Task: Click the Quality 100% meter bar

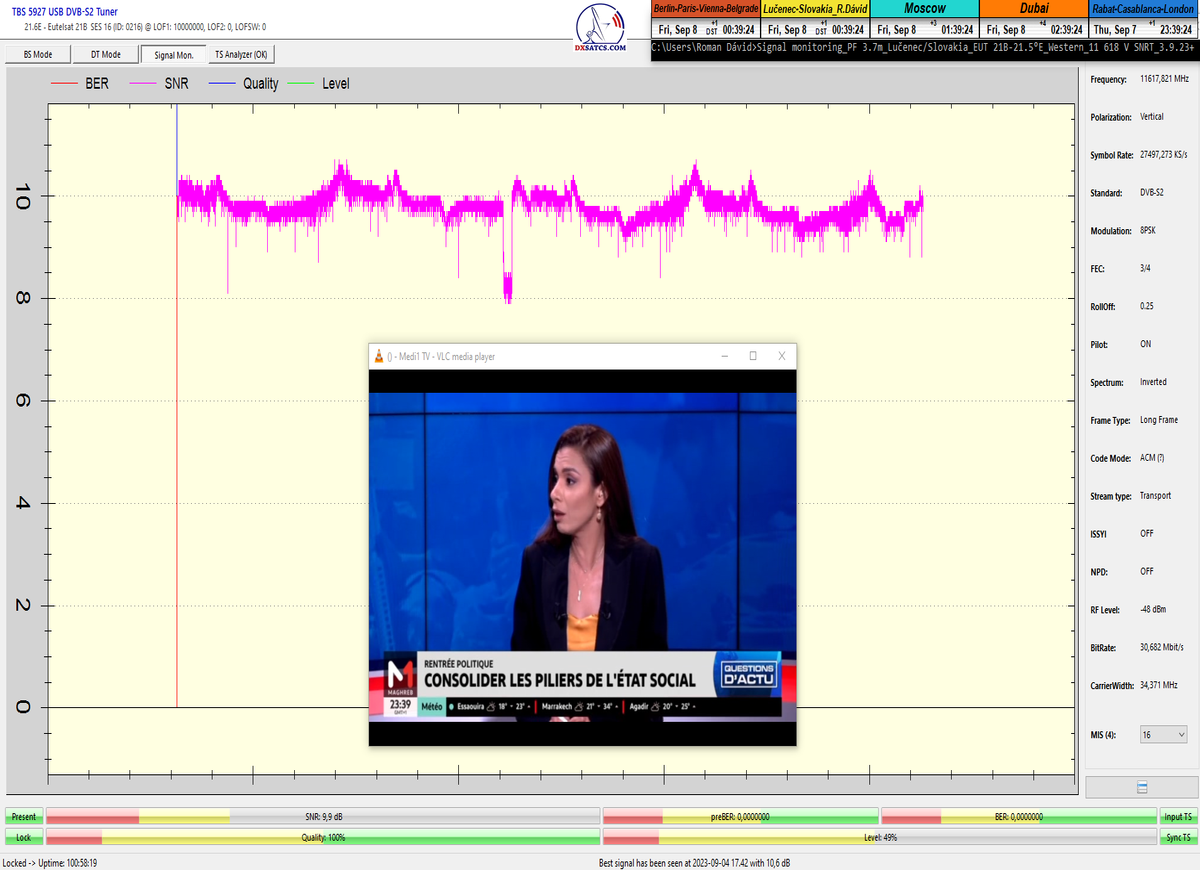Action: [323, 837]
